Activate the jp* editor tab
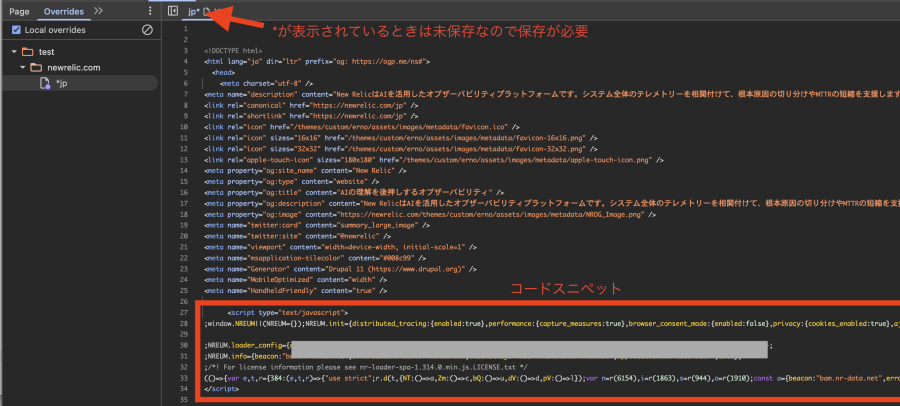The height and width of the screenshot is (406, 900). pos(194,11)
